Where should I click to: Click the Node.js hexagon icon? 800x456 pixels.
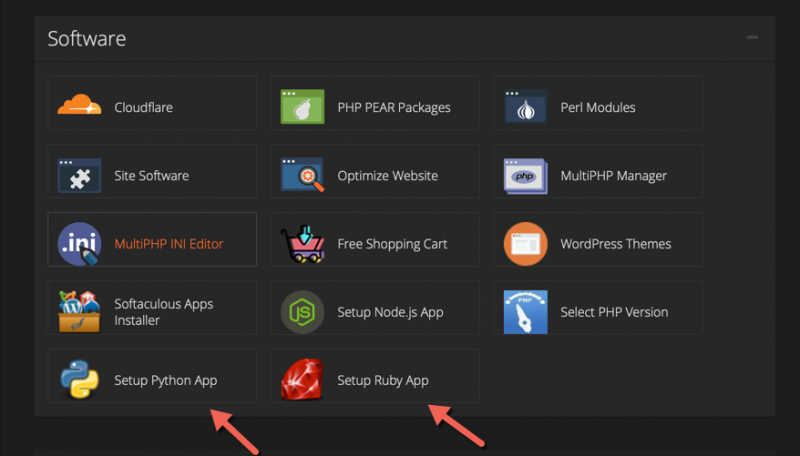tap(303, 312)
